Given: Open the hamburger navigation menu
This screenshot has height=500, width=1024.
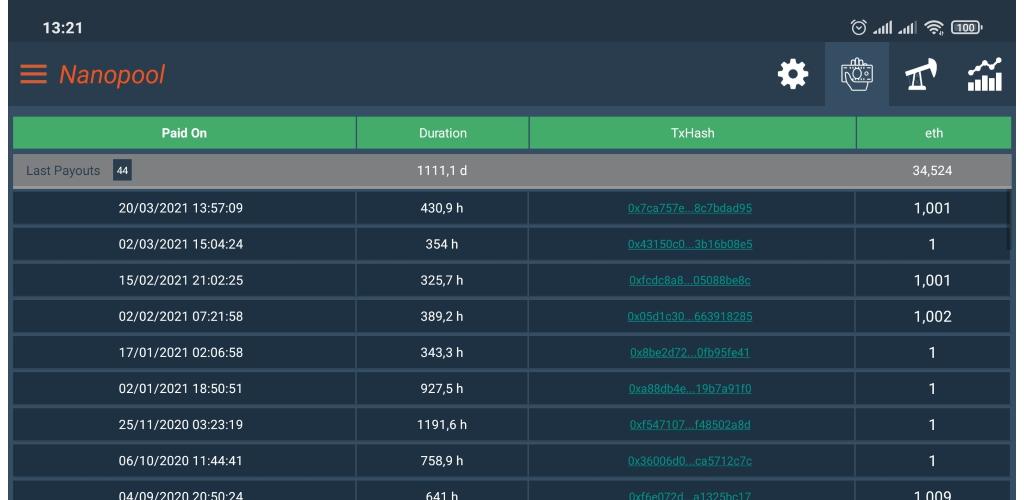Looking at the screenshot, I should coord(33,74).
